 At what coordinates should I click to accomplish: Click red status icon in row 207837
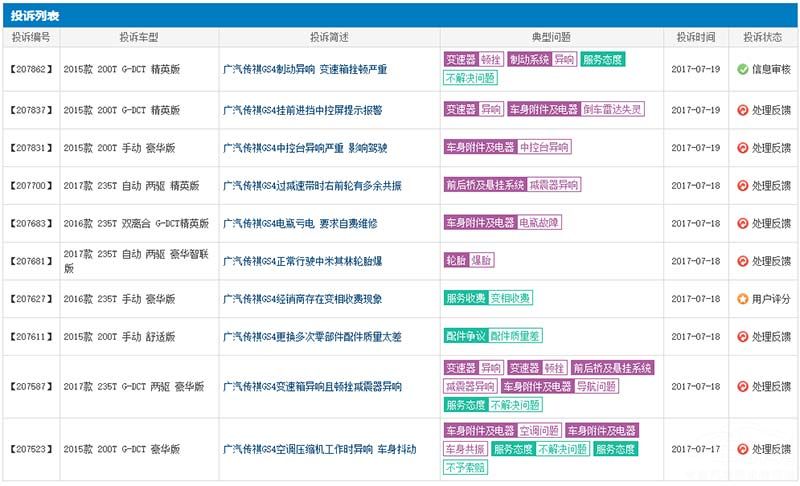pyautogui.click(x=742, y=109)
